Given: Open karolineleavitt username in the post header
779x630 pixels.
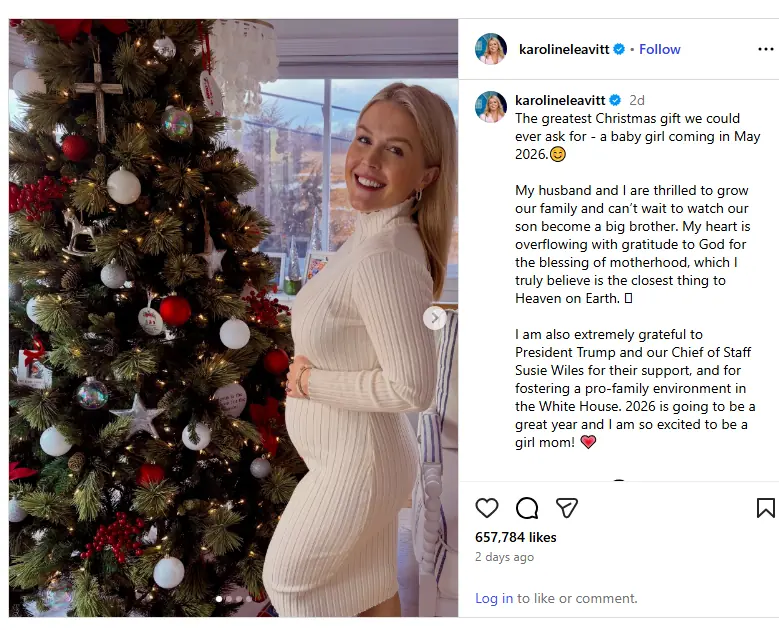Looking at the screenshot, I should point(565,49).
